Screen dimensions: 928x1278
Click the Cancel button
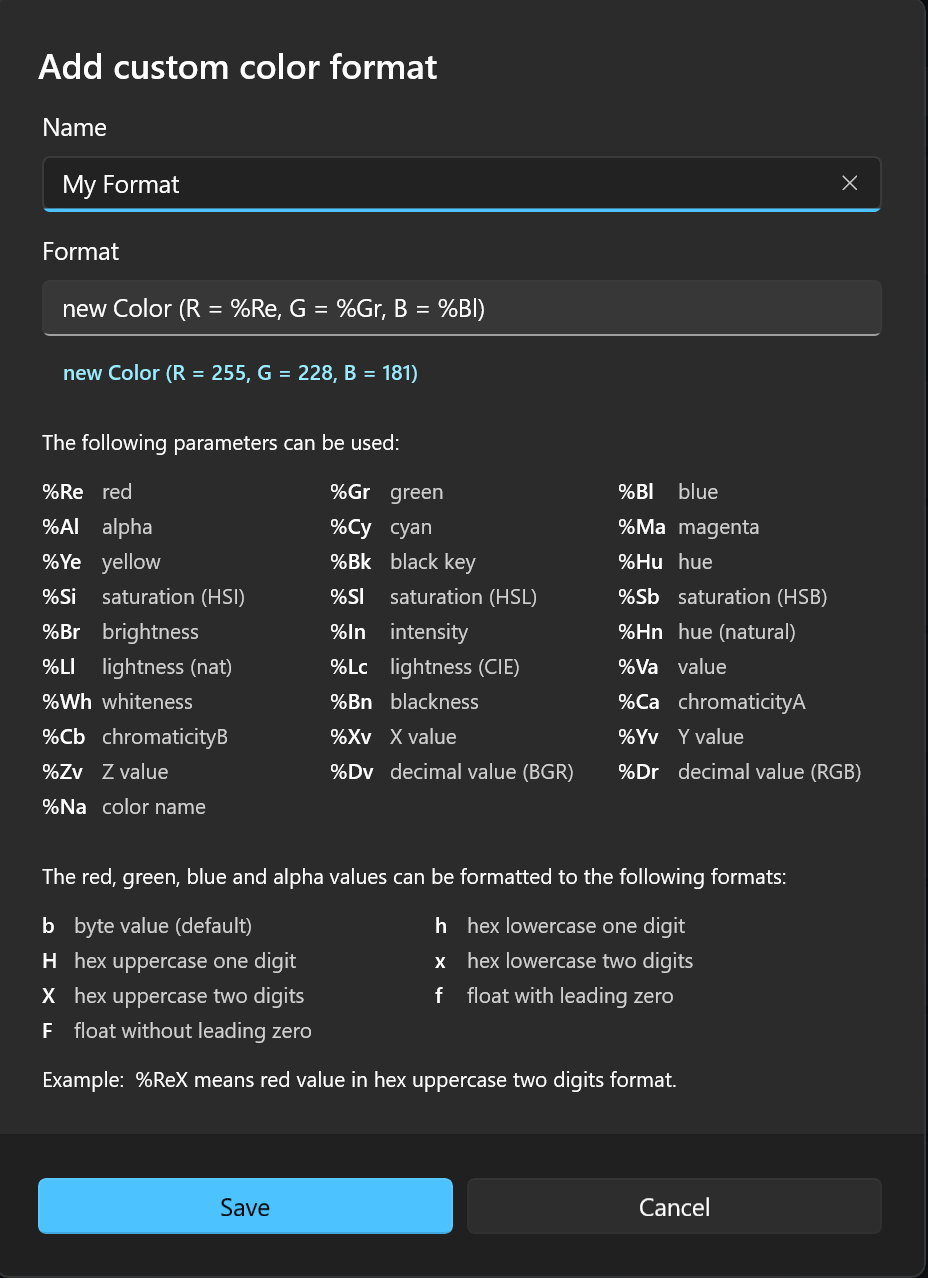[x=674, y=1206]
